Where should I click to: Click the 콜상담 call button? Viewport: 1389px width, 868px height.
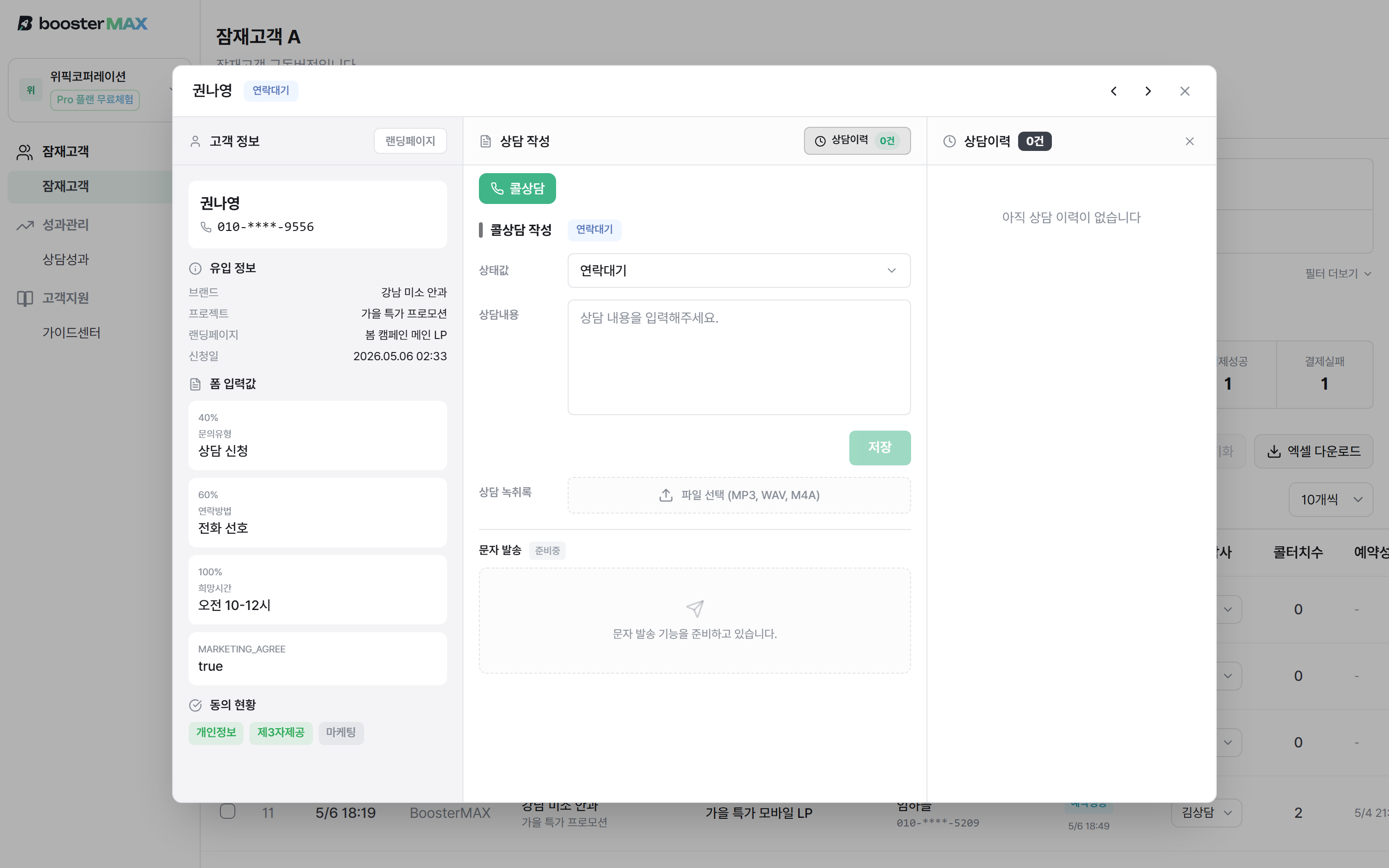pyautogui.click(x=517, y=188)
